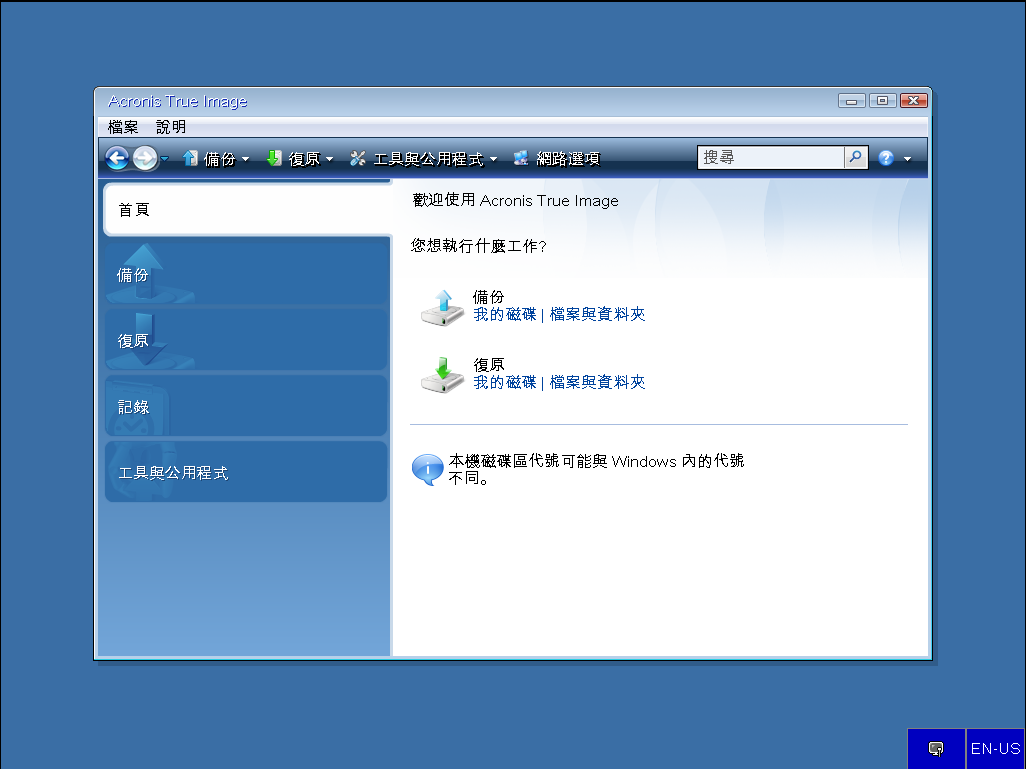
Task: Select the 記錄 sidebar item
Action: click(246, 406)
